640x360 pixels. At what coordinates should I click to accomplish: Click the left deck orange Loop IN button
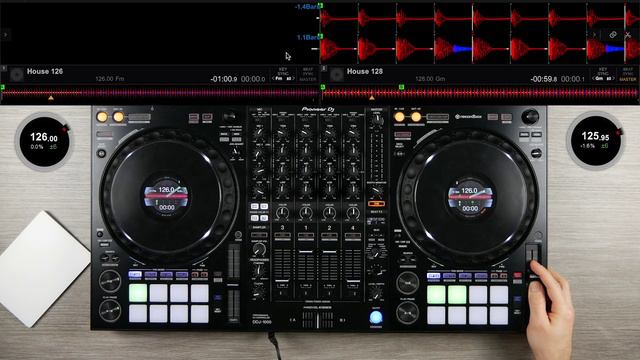click(x=102, y=117)
